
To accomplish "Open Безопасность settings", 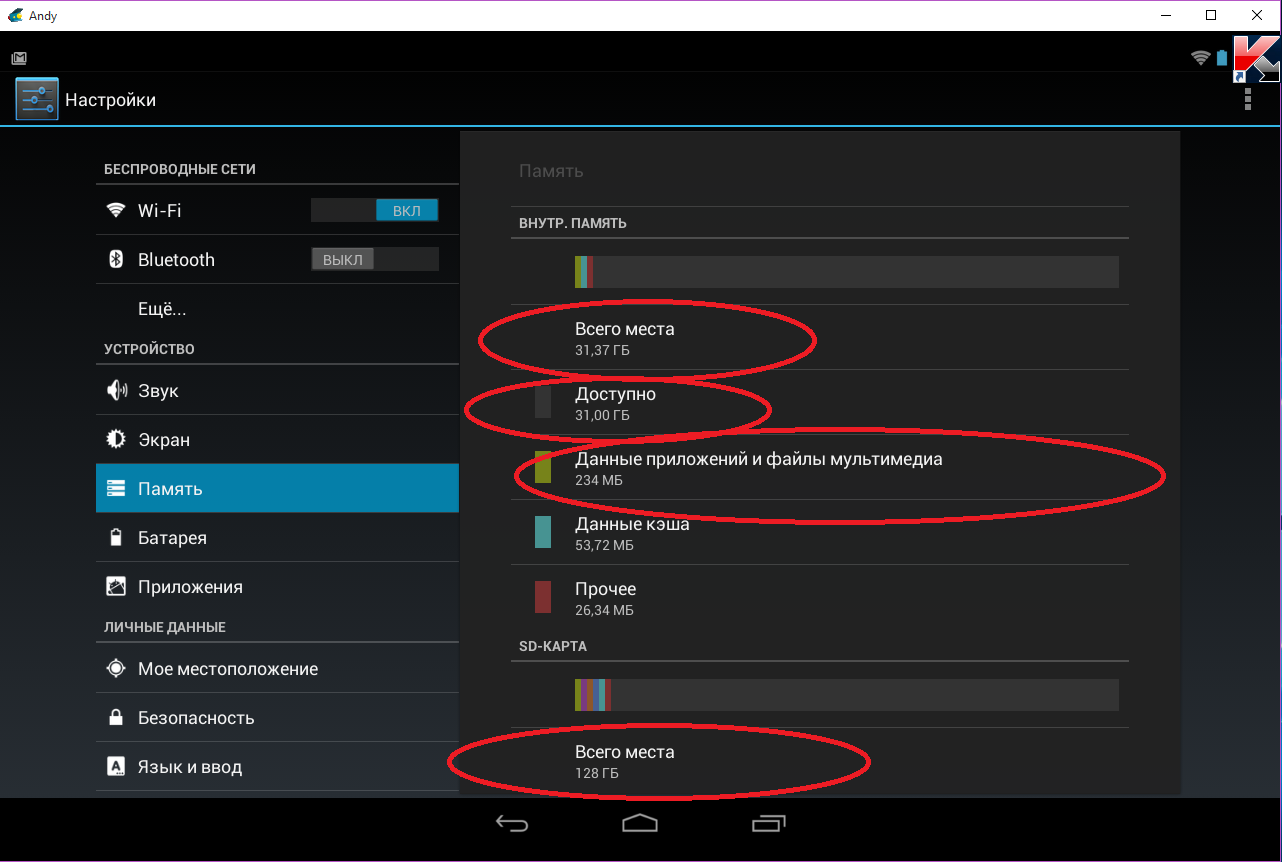I will pos(277,718).
